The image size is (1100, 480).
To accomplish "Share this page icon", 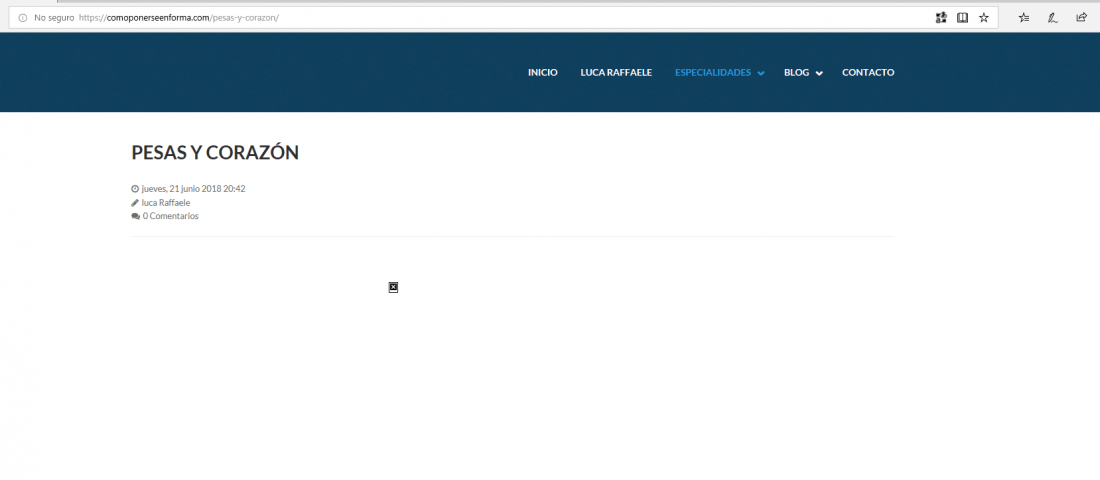I will point(1081,18).
